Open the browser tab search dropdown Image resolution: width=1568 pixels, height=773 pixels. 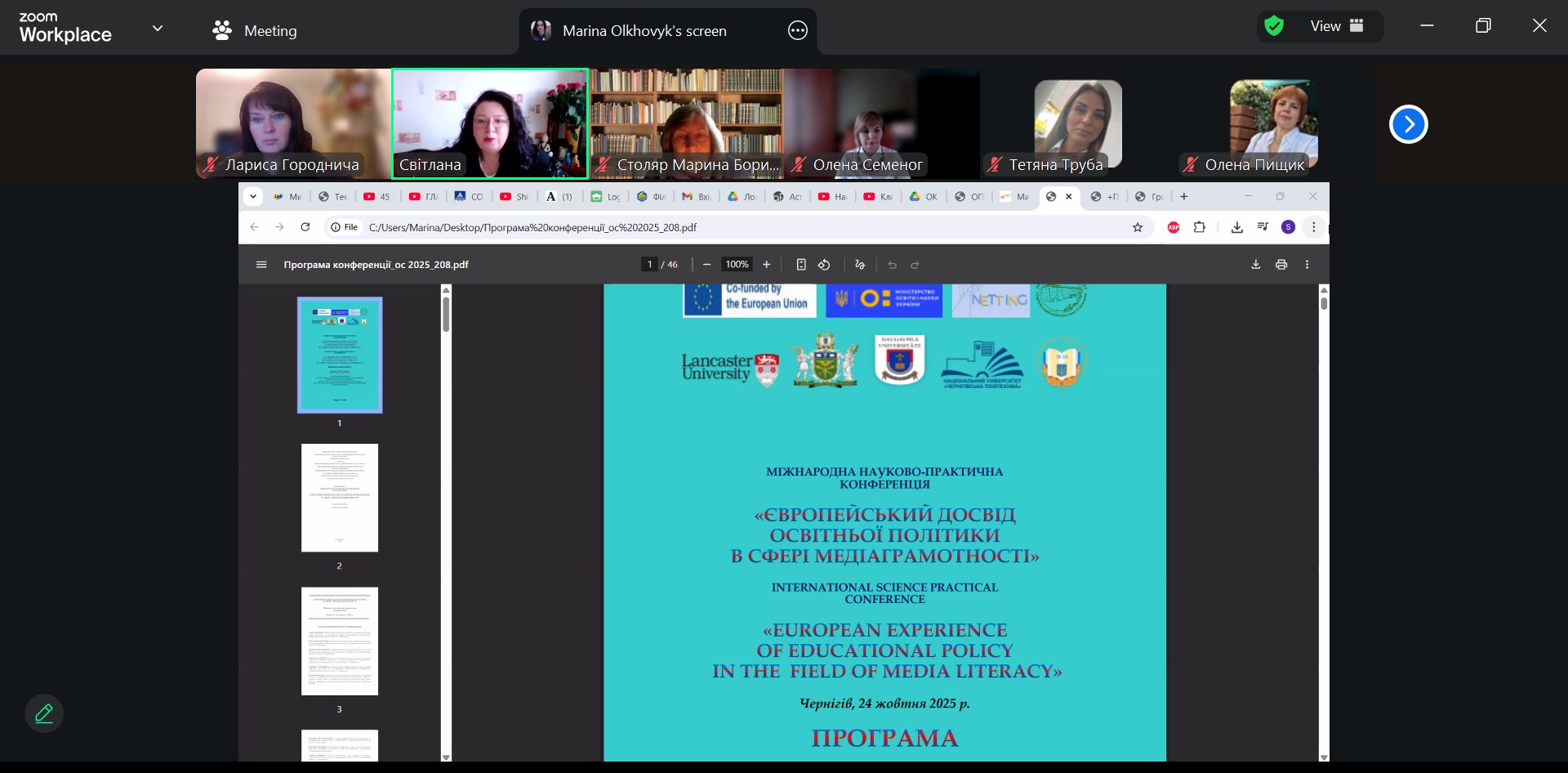253,196
